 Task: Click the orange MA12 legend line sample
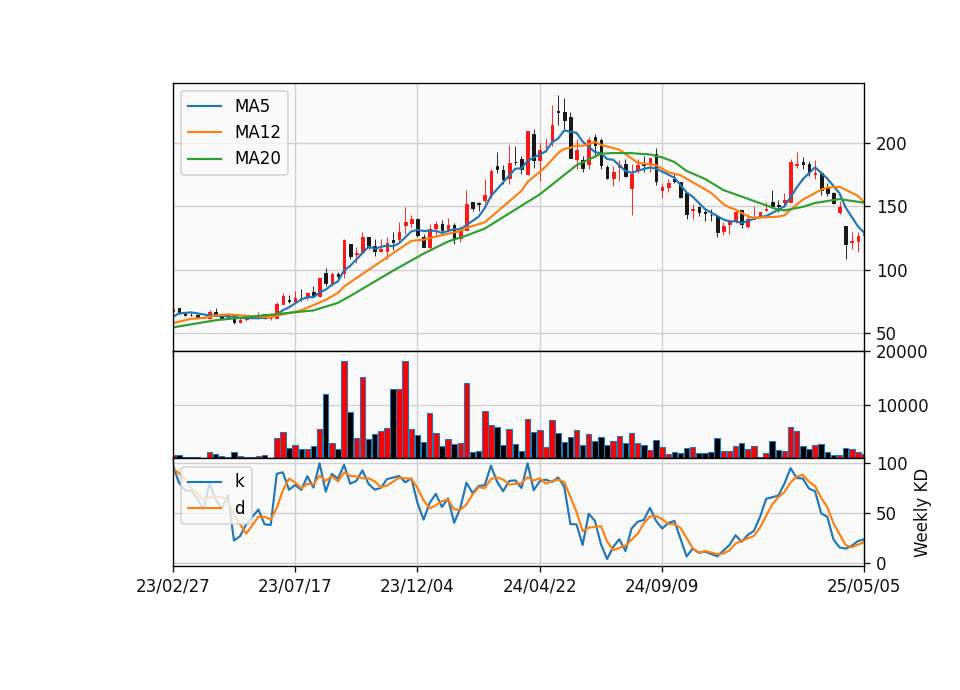[205, 132]
